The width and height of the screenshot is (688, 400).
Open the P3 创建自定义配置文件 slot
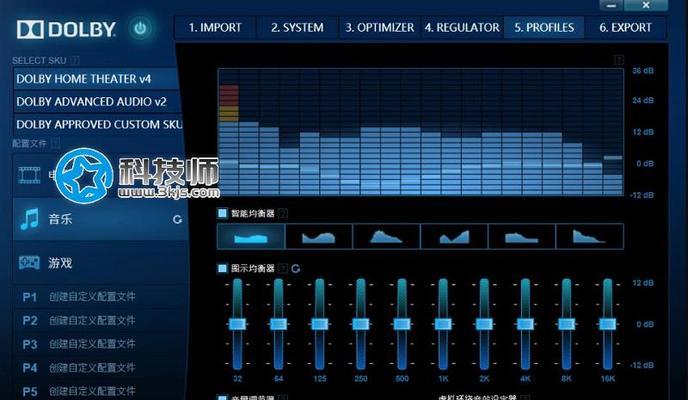click(x=100, y=344)
